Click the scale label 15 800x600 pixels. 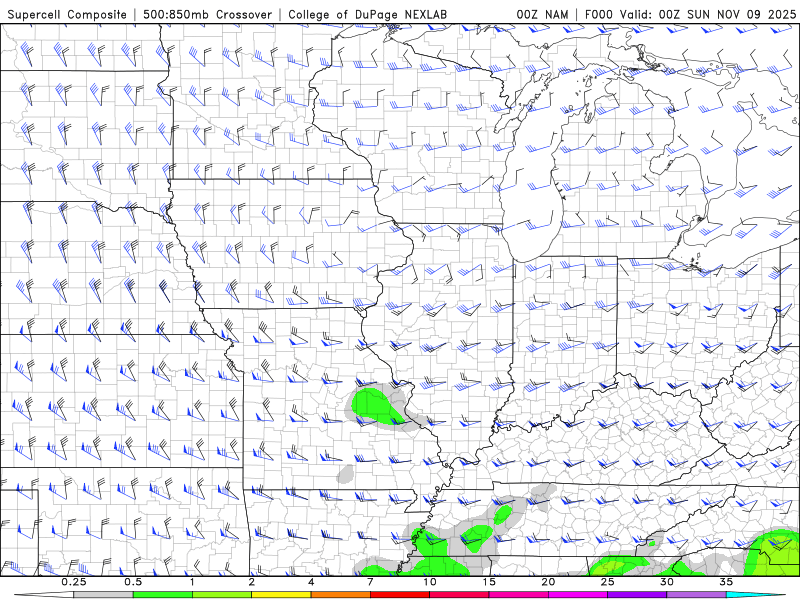[489, 582]
